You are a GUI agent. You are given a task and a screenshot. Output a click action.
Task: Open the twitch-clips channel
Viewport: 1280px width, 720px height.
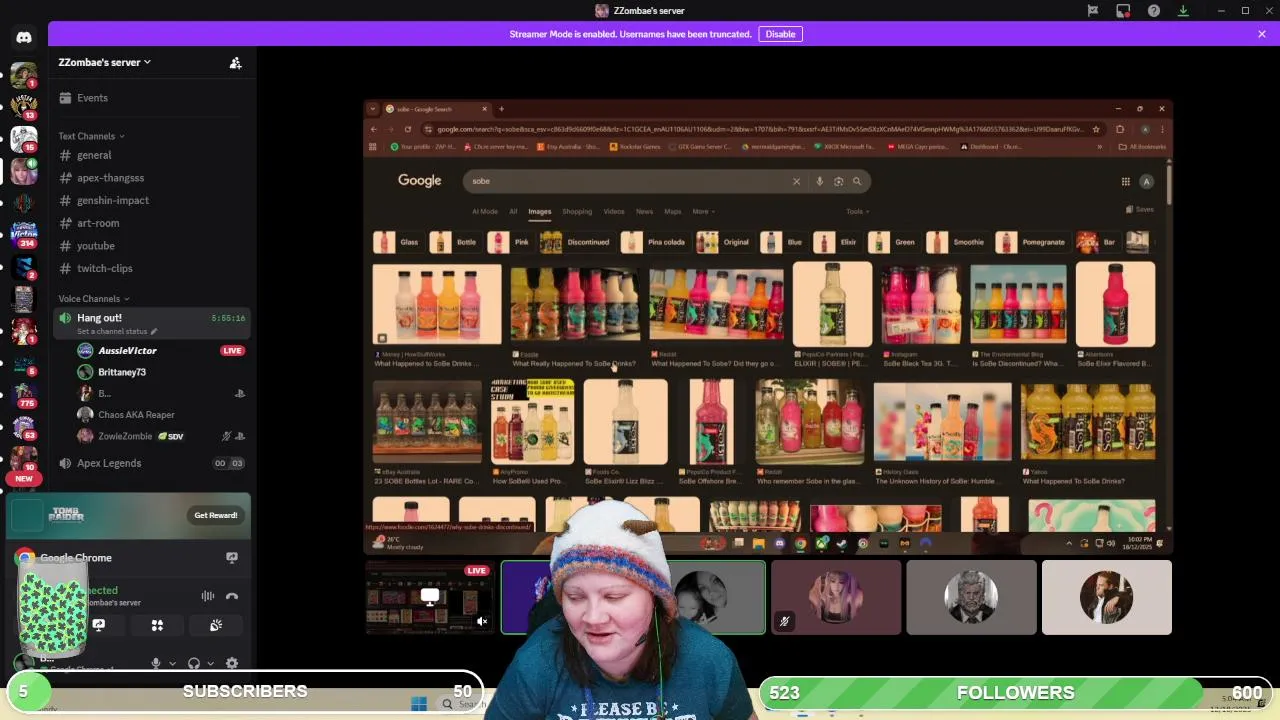click(152, 268)
